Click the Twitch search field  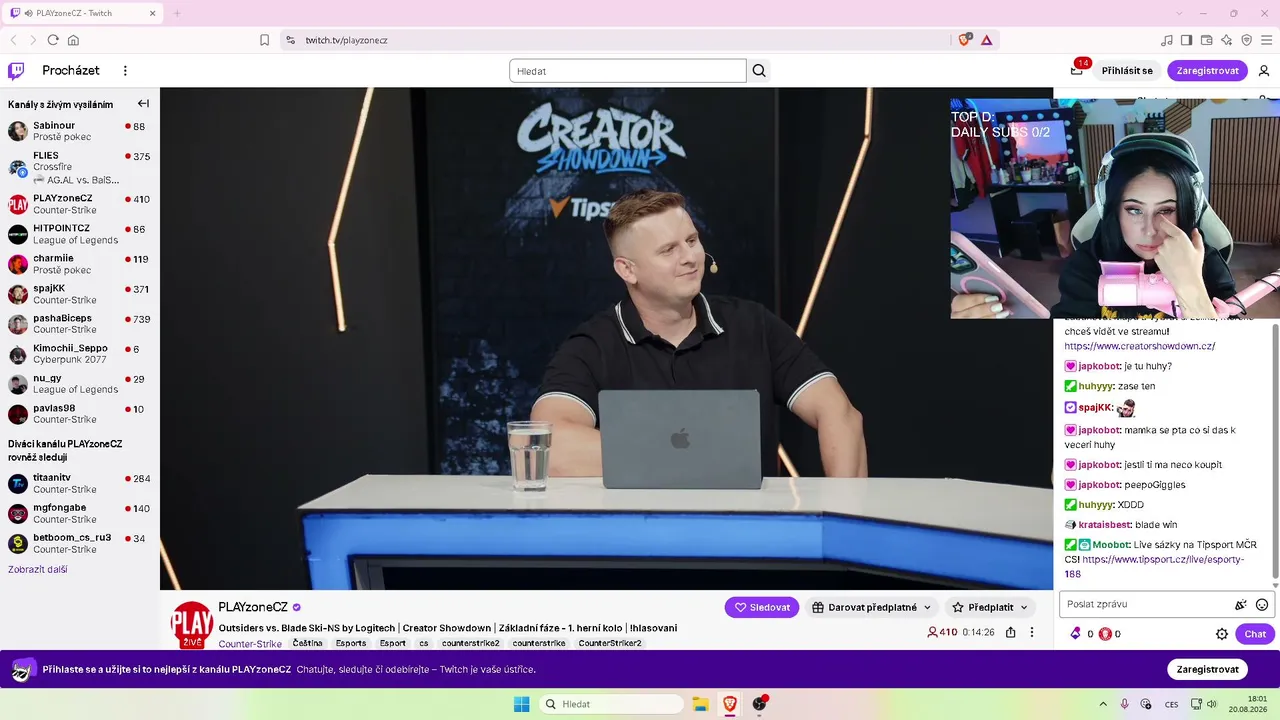pyautogui.click(x=628, y=71)
